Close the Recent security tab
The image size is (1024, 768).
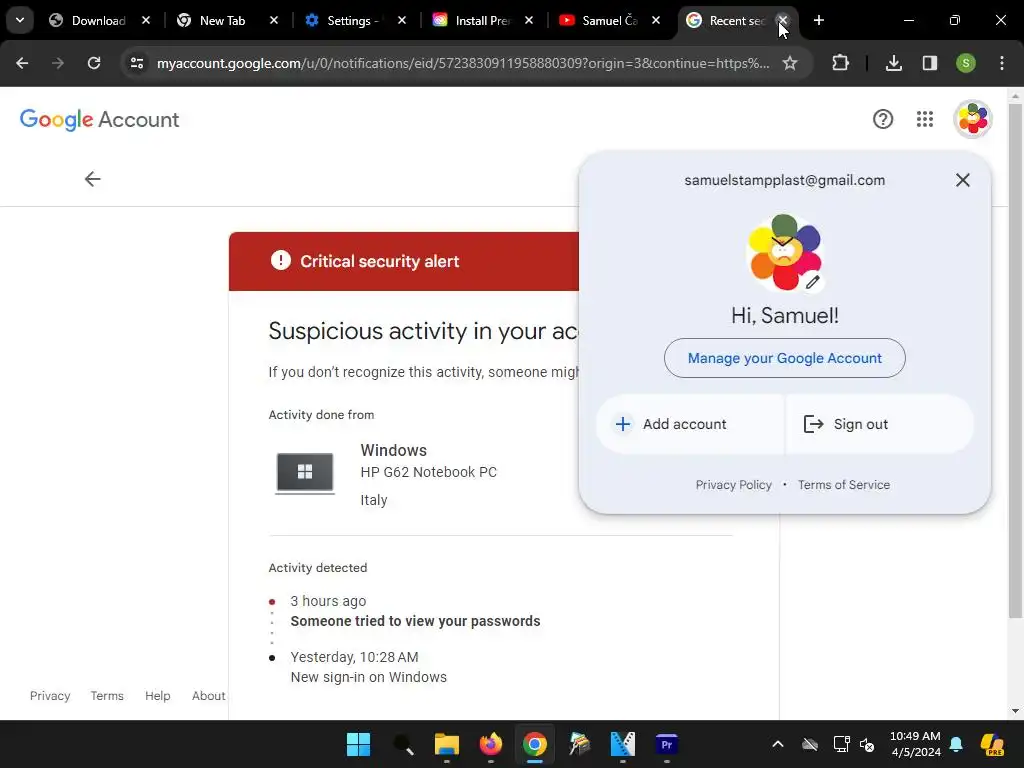pyautogui.click(x=782, y=20)
